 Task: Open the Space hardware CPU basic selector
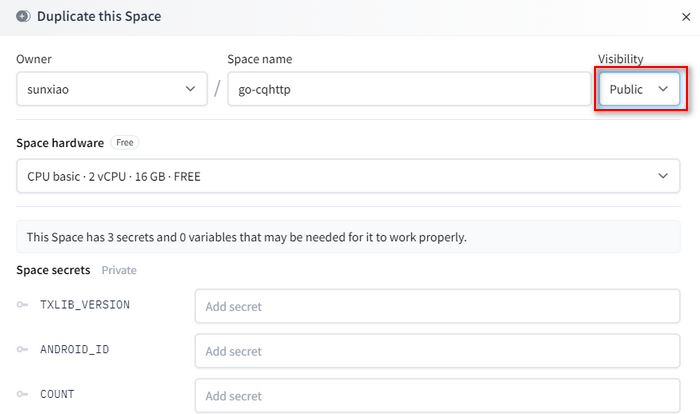point(348,176)
